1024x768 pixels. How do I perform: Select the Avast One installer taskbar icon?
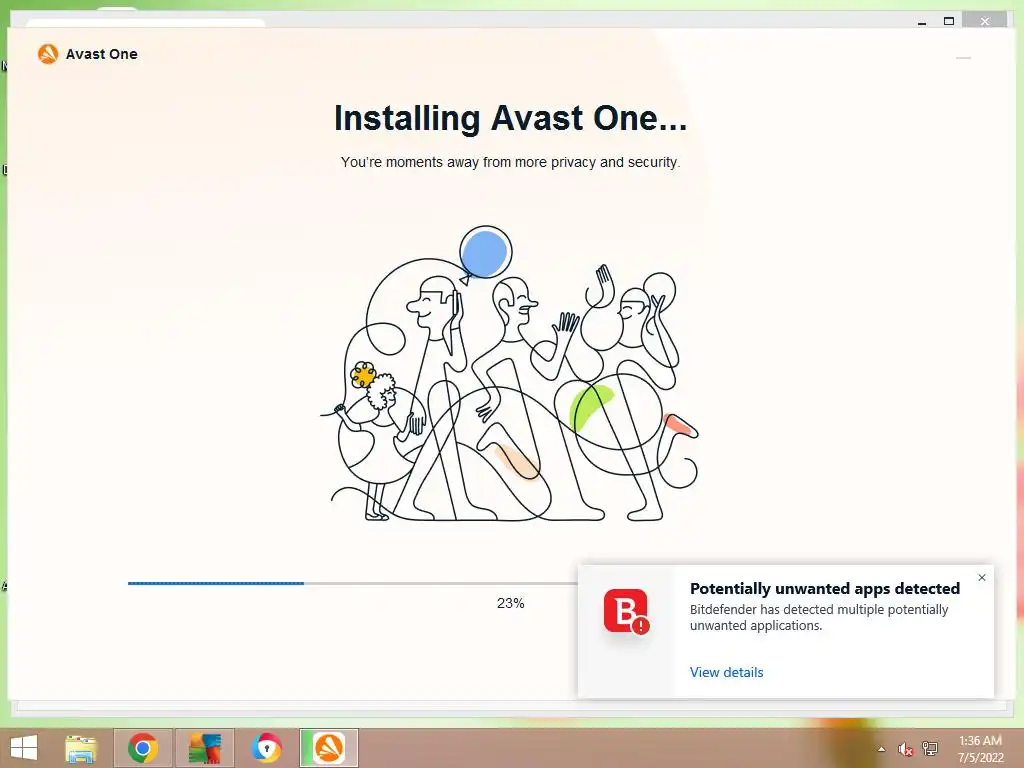click(329, 748)
